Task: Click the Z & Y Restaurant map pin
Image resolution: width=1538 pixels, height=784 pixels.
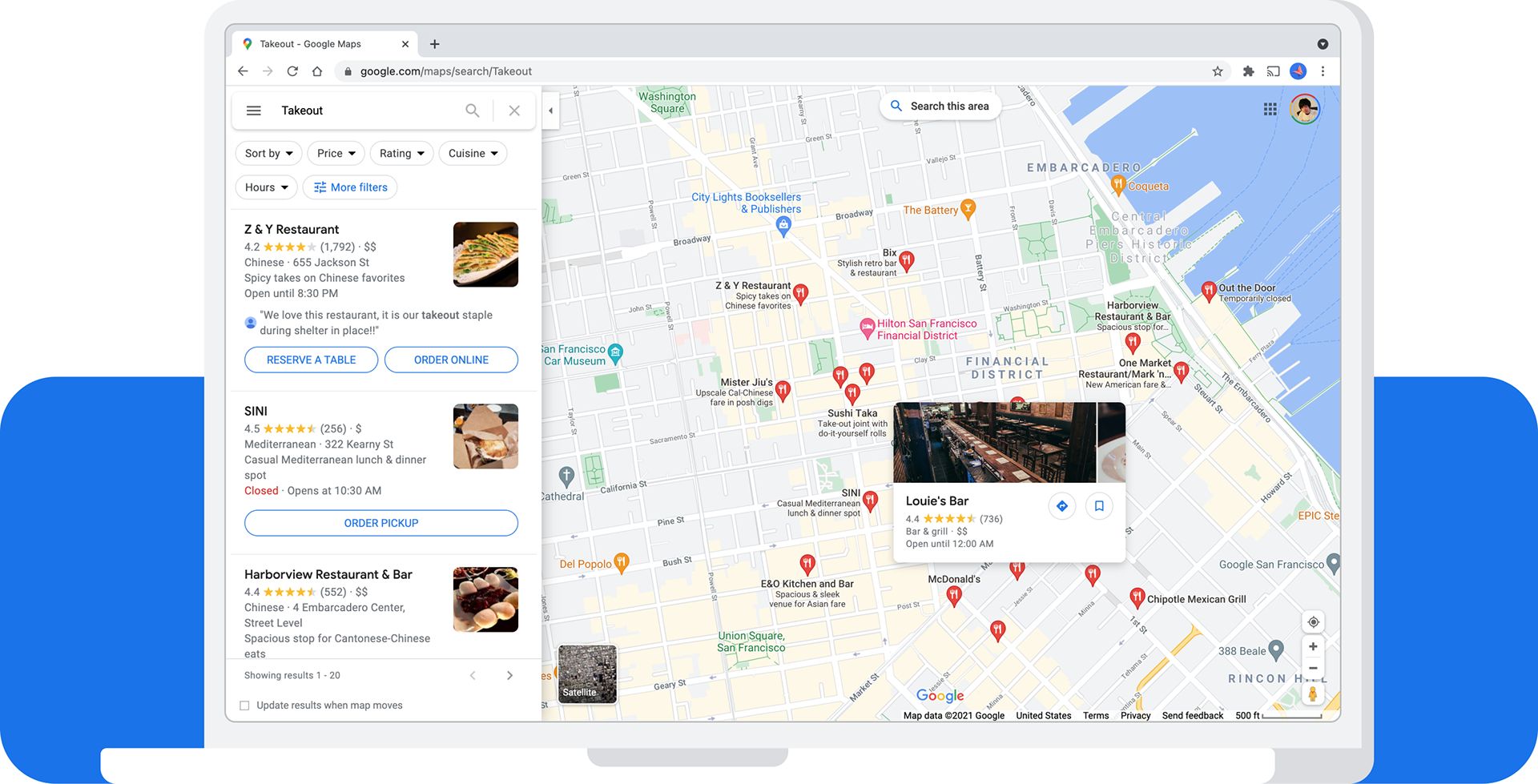Action: tap(800, 293)
